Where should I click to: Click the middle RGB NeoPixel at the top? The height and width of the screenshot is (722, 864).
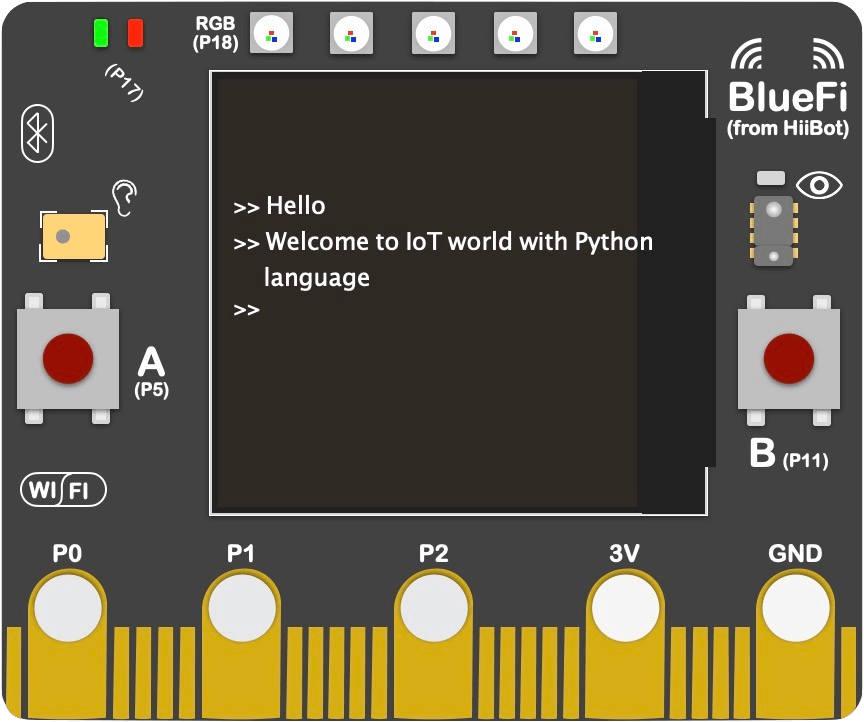pyautogui.click(x=432, y=33)
